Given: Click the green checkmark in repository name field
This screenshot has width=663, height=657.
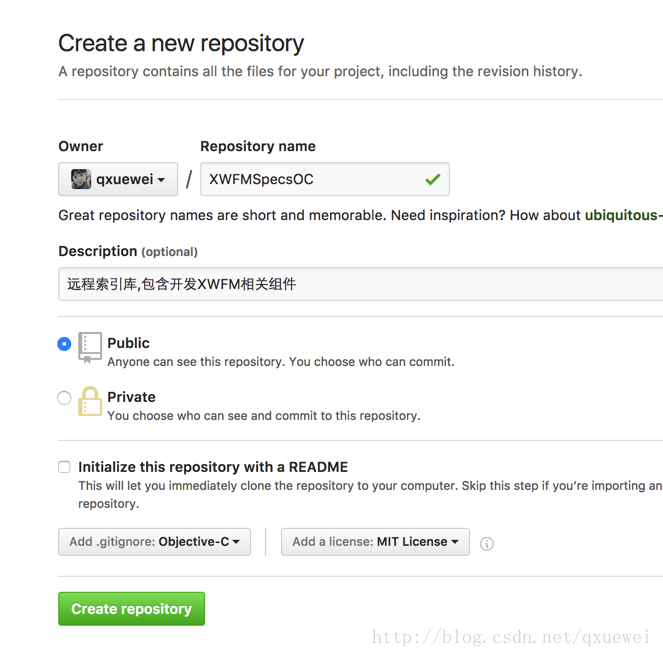Looking at the screenshot, I should pos(433,179).
